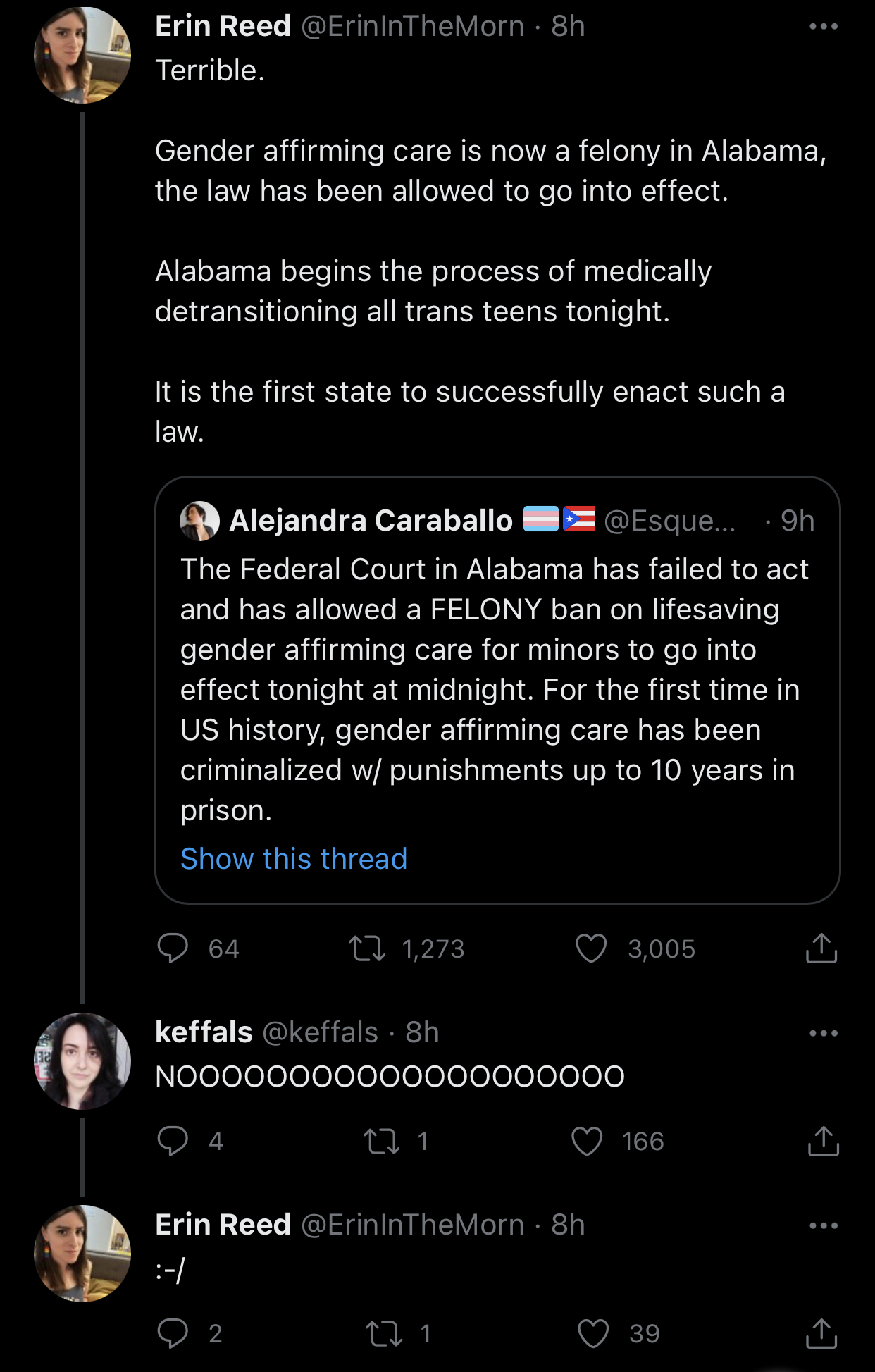The width and height of the screenshot is (875, 1372).
Task: Like the tweet with 3,005 likes
Action: click(x=591, y=948)
